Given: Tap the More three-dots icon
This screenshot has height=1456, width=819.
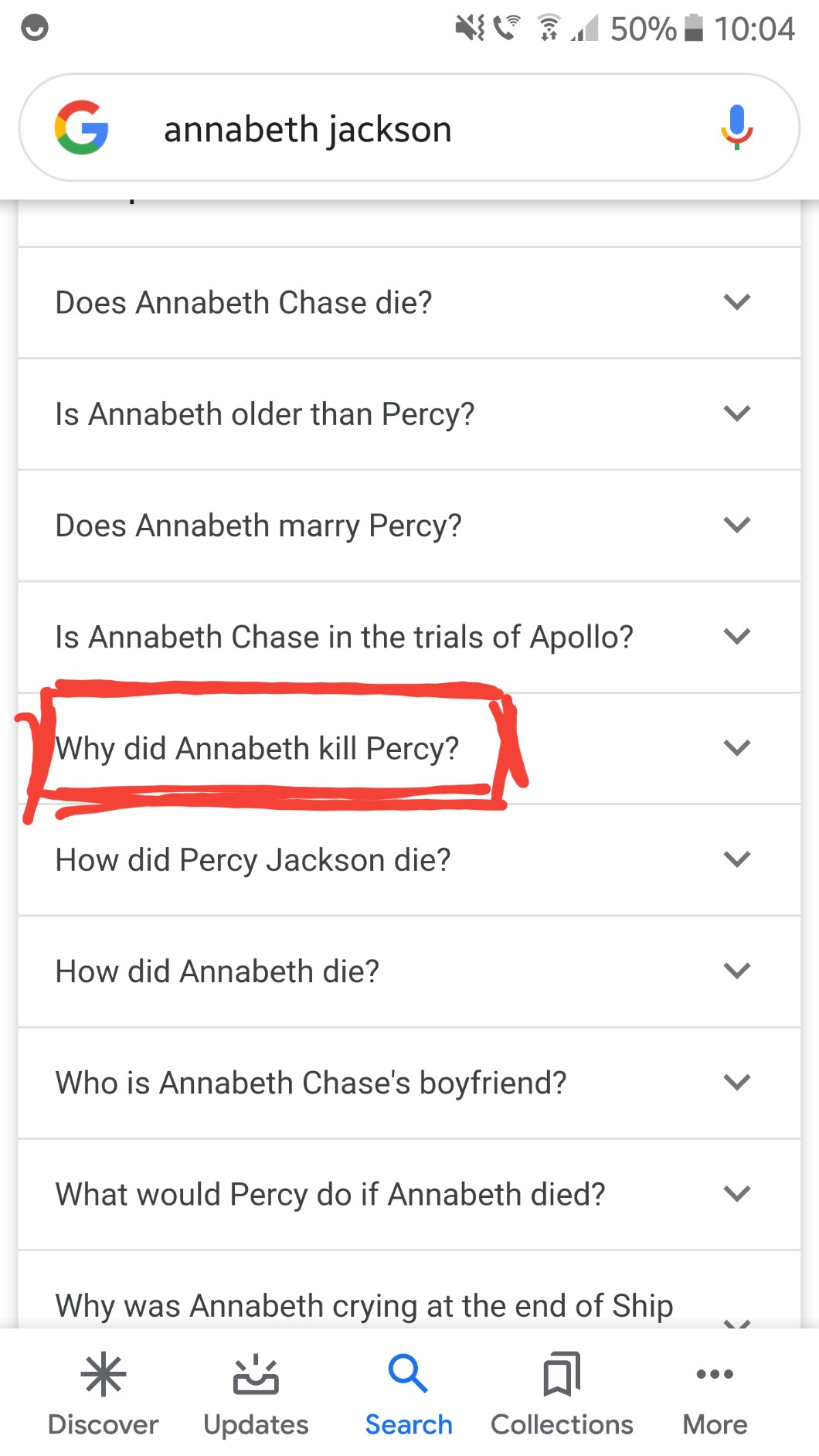Looking at the screenshot, I should coord(715,1374).
